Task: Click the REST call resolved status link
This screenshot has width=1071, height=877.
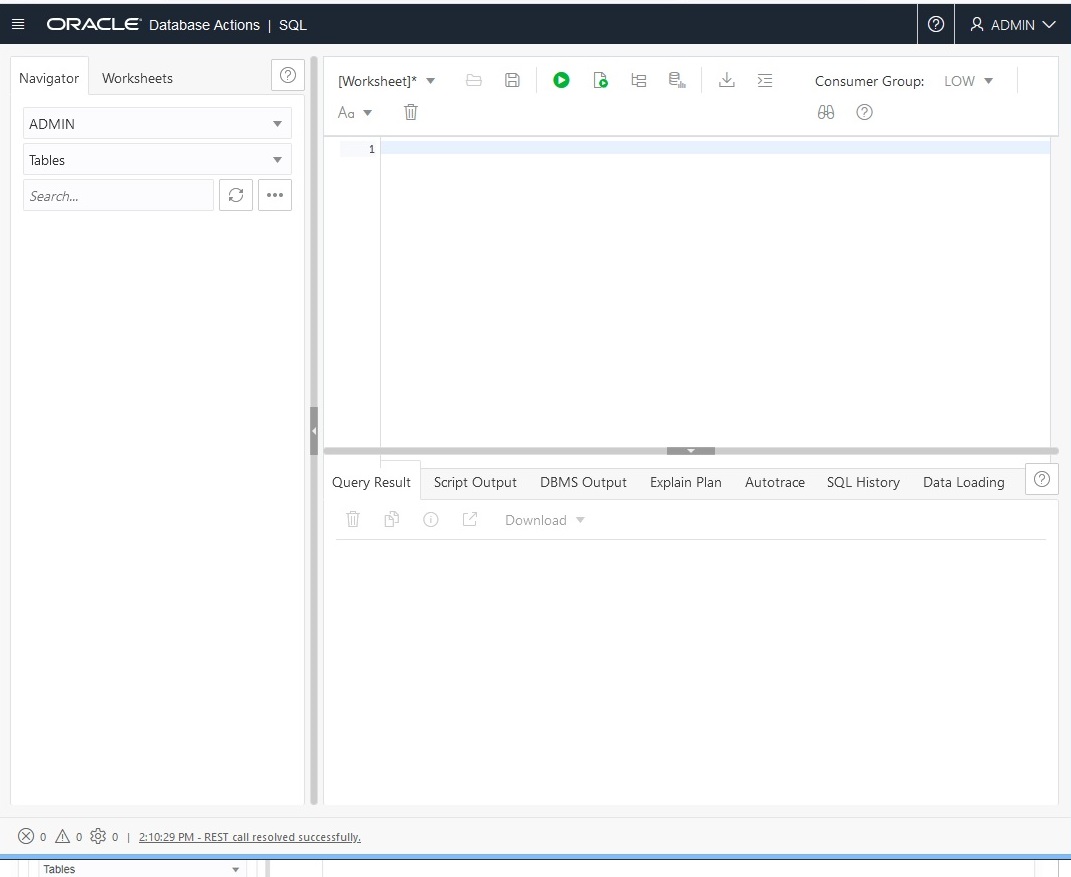Action: pos(249,837)
